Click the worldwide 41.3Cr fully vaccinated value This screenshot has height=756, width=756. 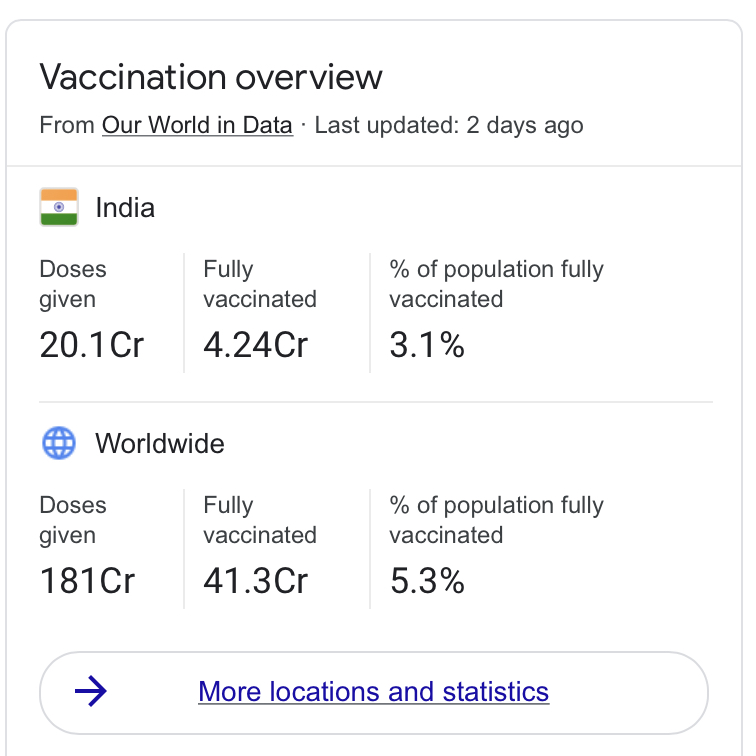pyautogui.click(x=256, y=581)
